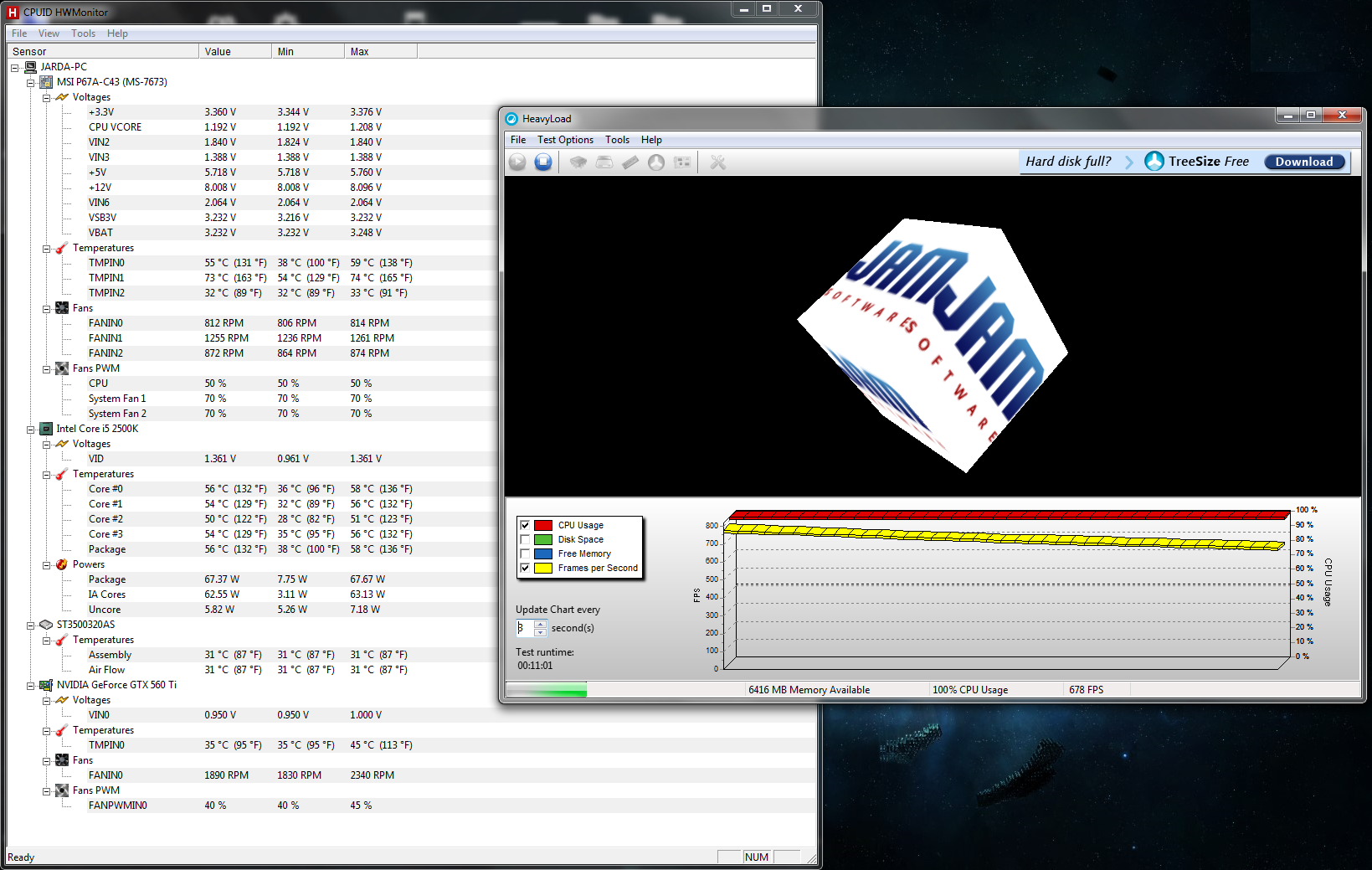This screenshot has height=870, width=1372.
Task: Click the TreeSize round toolbar icon
Action: point(656,162)
